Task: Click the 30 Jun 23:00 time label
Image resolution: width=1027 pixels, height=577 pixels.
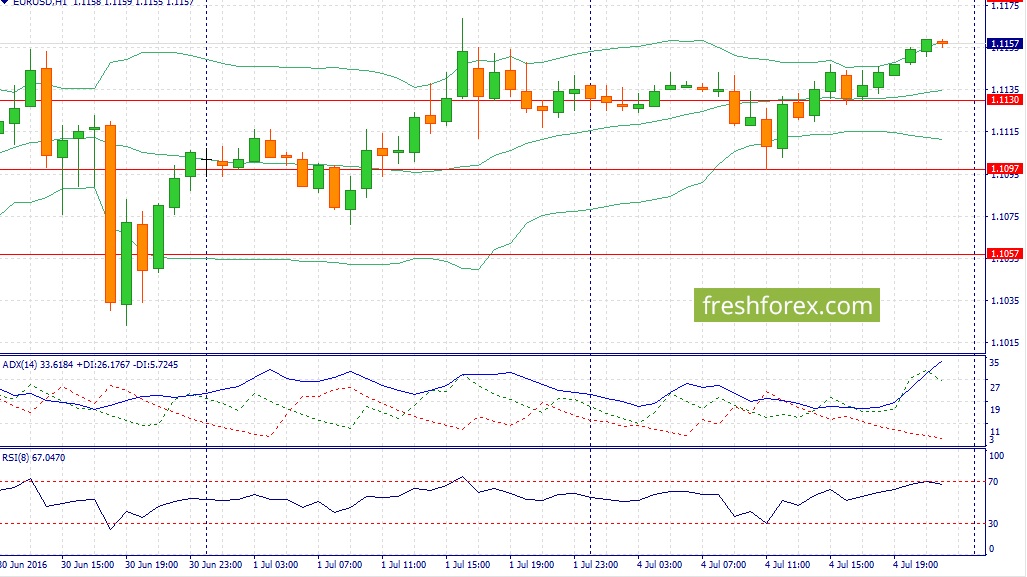Action: click(x=215, y=565)
